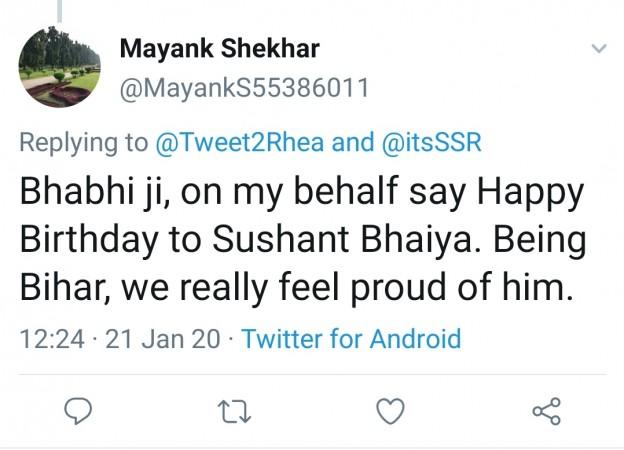Tap the 12:24 timestamp

pos(52,339)
